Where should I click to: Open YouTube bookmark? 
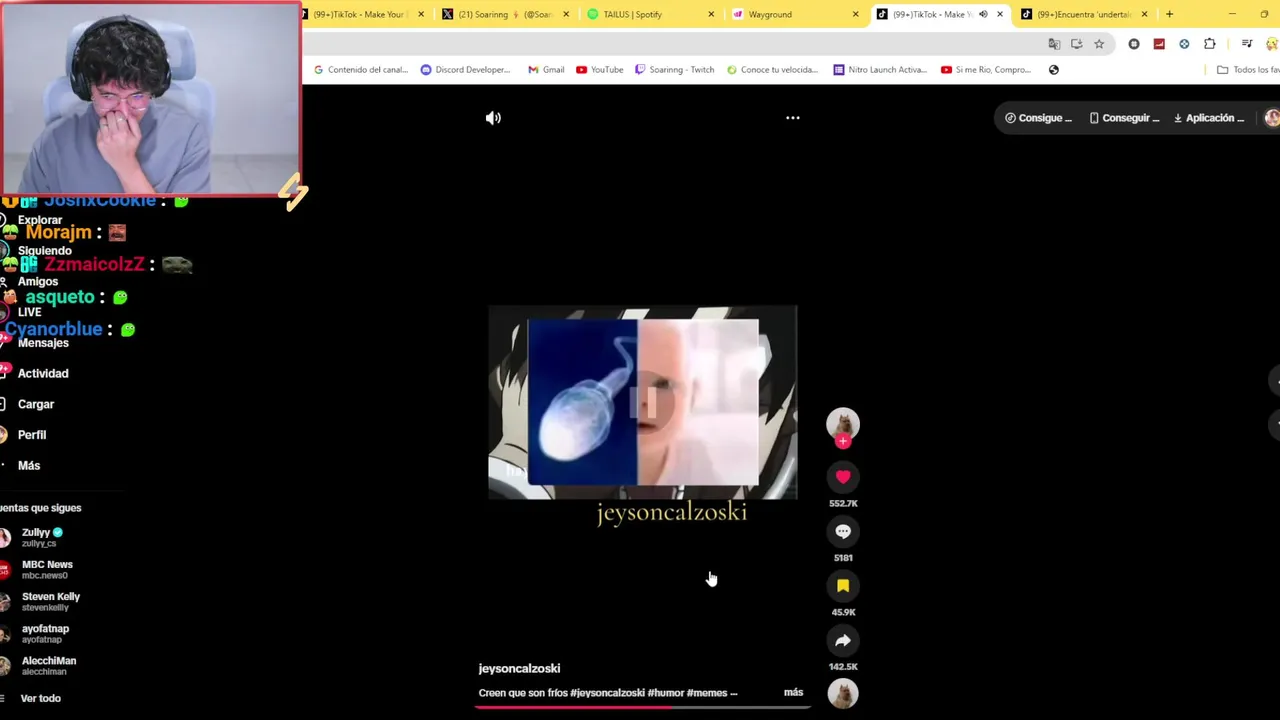tap(599, 70)
